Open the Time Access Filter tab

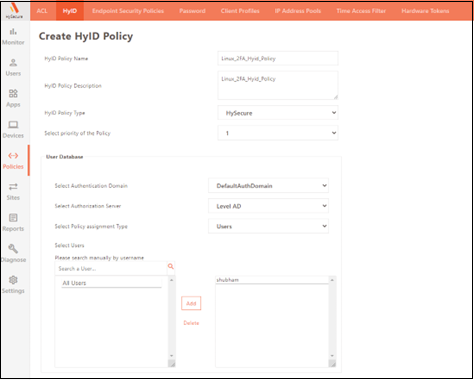(361, 11)
